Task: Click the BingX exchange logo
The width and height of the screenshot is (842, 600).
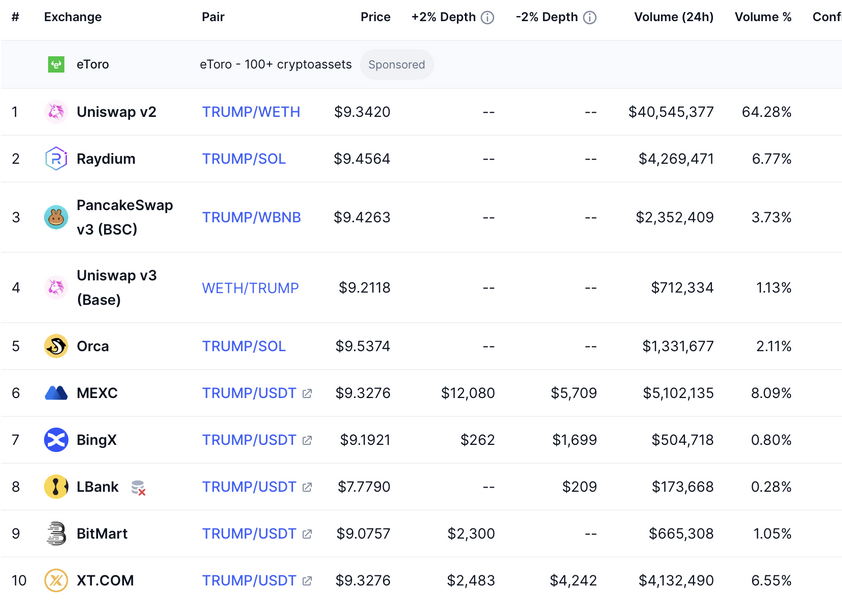Action: pos(56,440)
